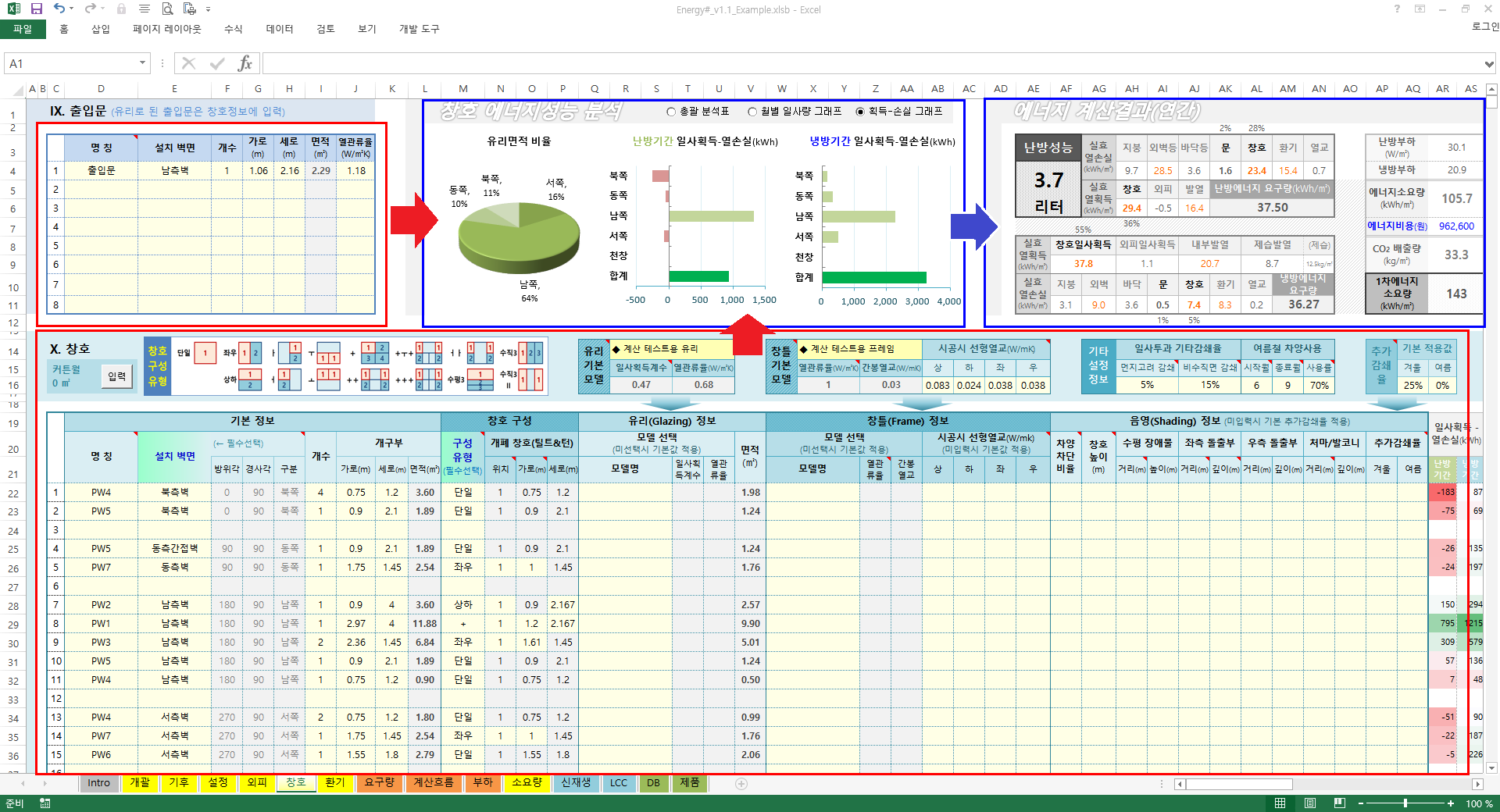Viewport: 1500px width, 812px height.
Task: Click the Insert Function fx icon
Action: tap(245, 63)
